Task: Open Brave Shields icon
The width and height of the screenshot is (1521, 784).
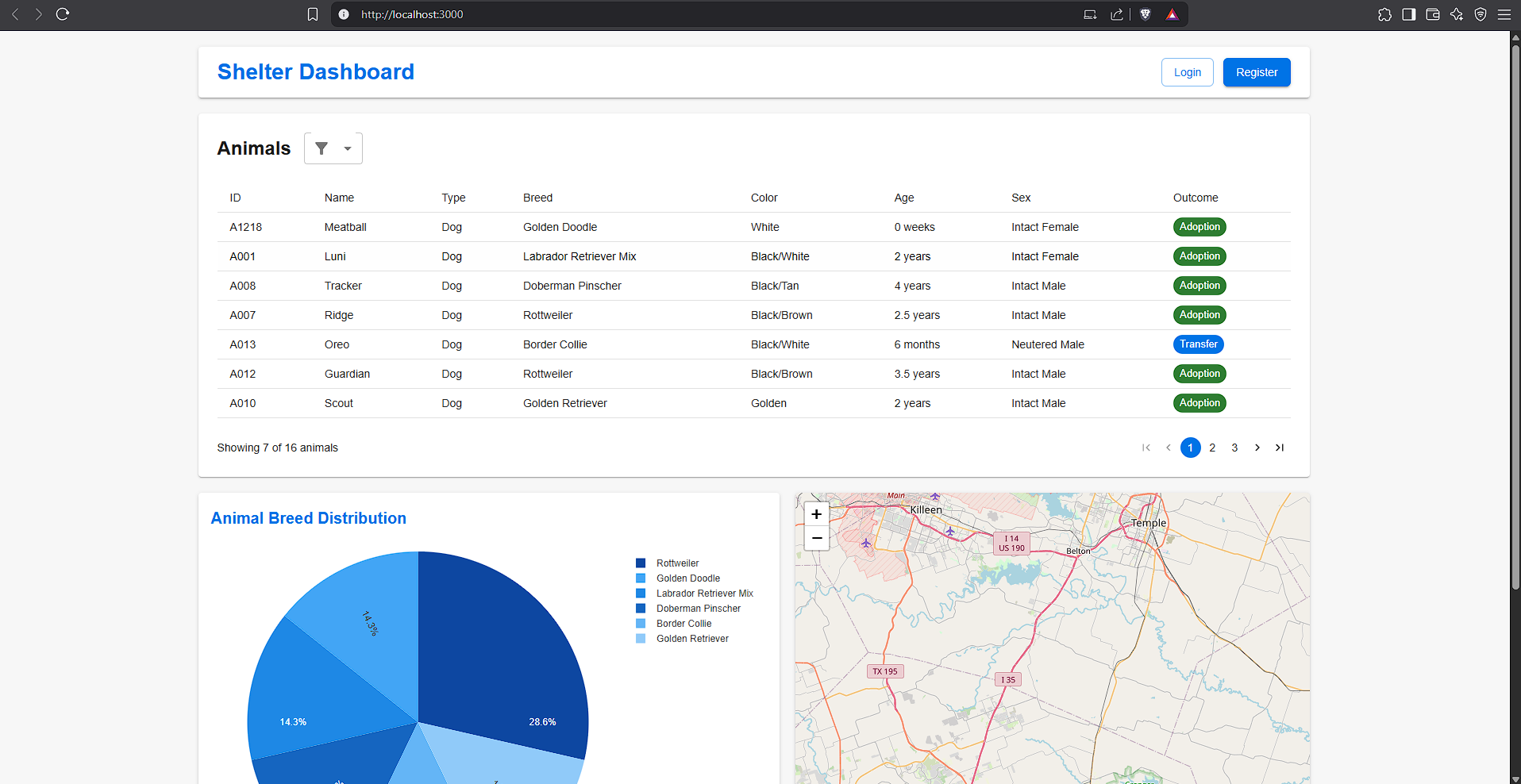Action: [x=1146, y=14]
